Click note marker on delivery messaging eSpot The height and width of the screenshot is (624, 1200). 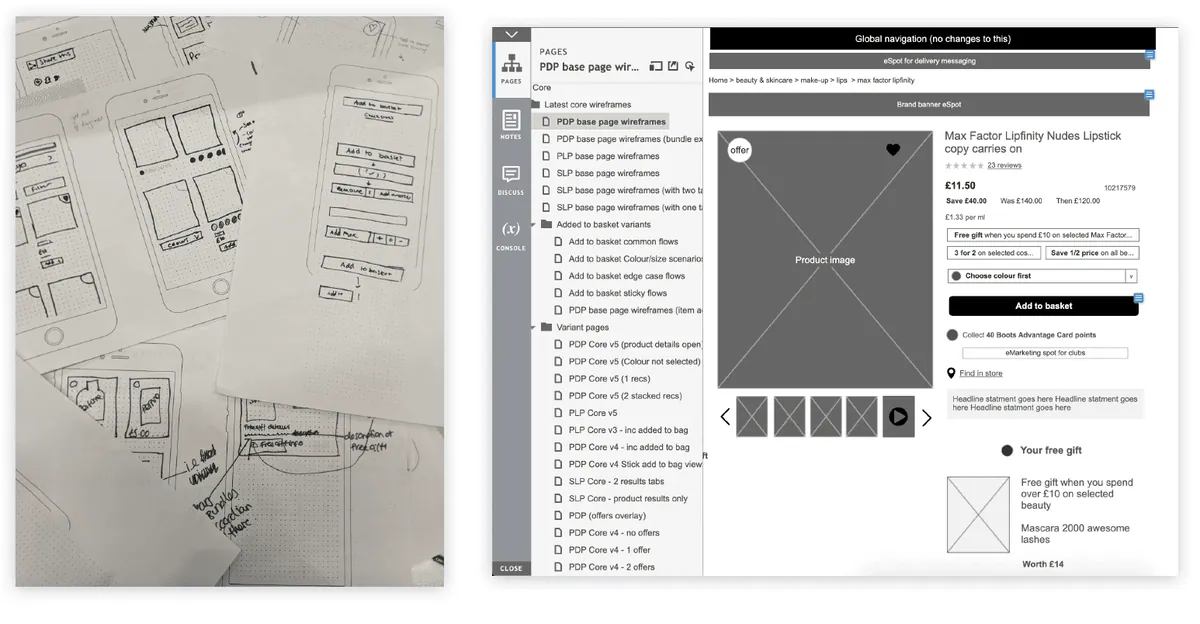pos(1150,55)
